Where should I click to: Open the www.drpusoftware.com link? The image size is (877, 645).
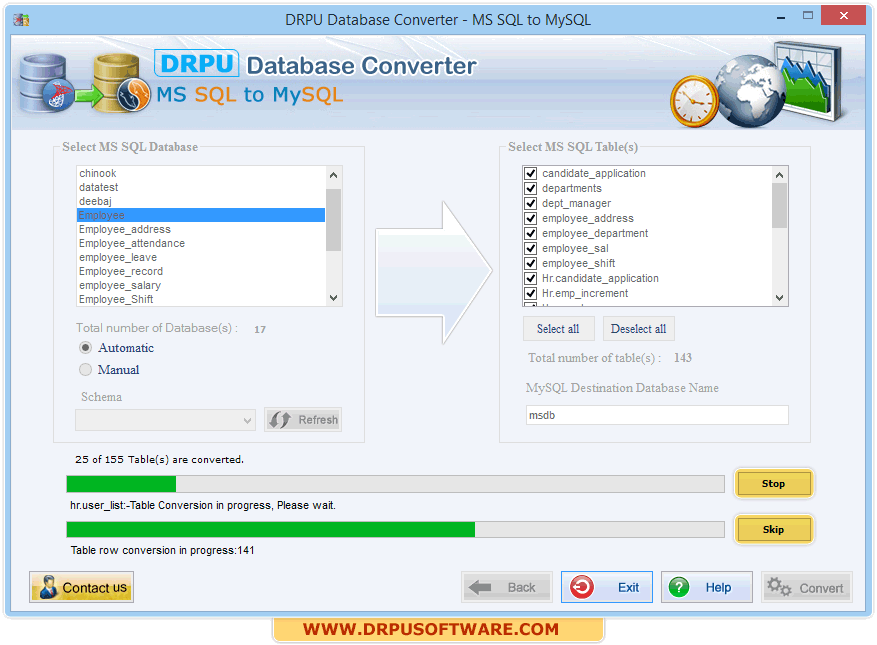pyautogui.click(x=431, y=629)
